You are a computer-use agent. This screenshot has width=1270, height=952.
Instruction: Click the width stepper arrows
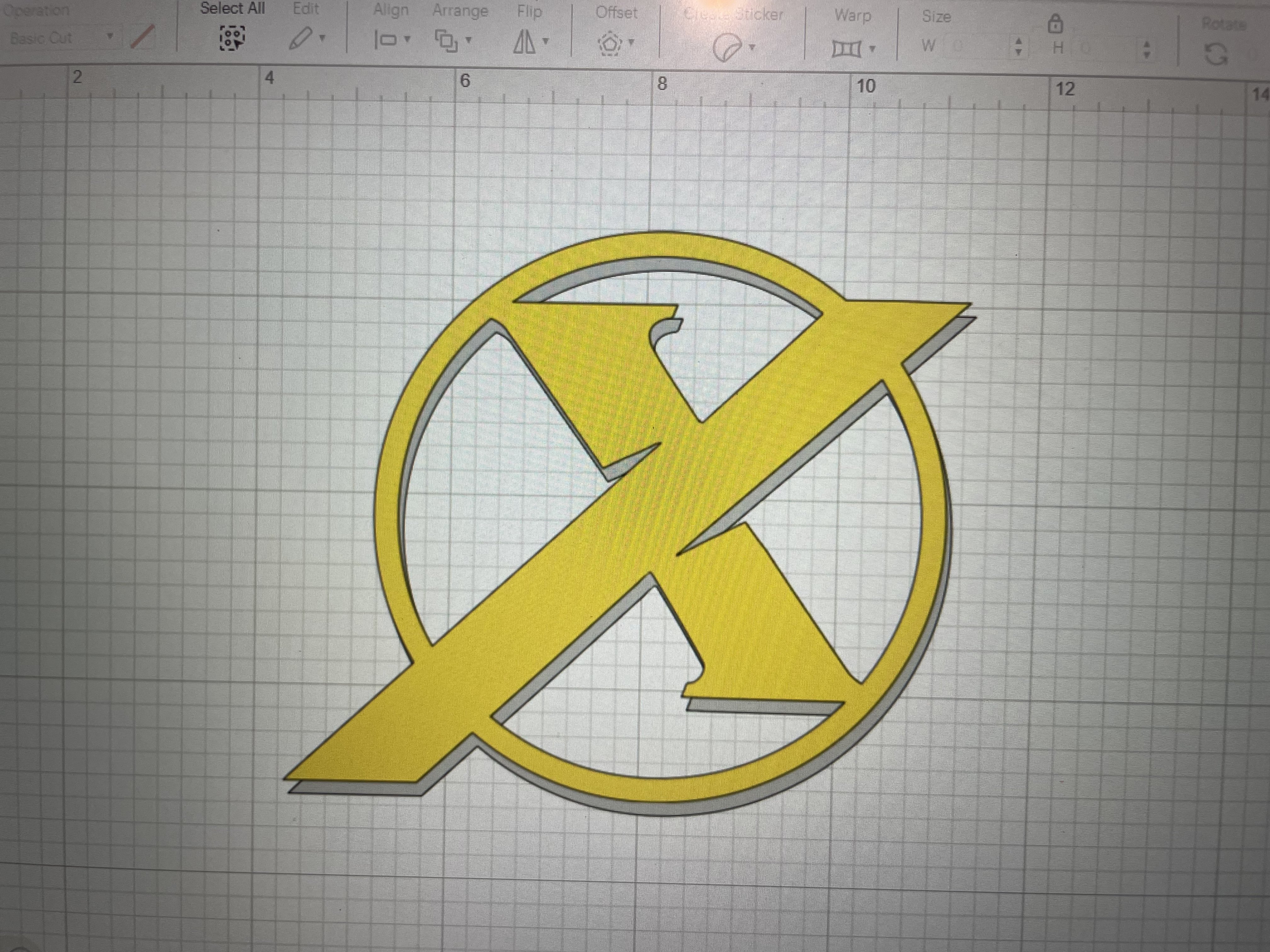click(x=1019, y=47)
